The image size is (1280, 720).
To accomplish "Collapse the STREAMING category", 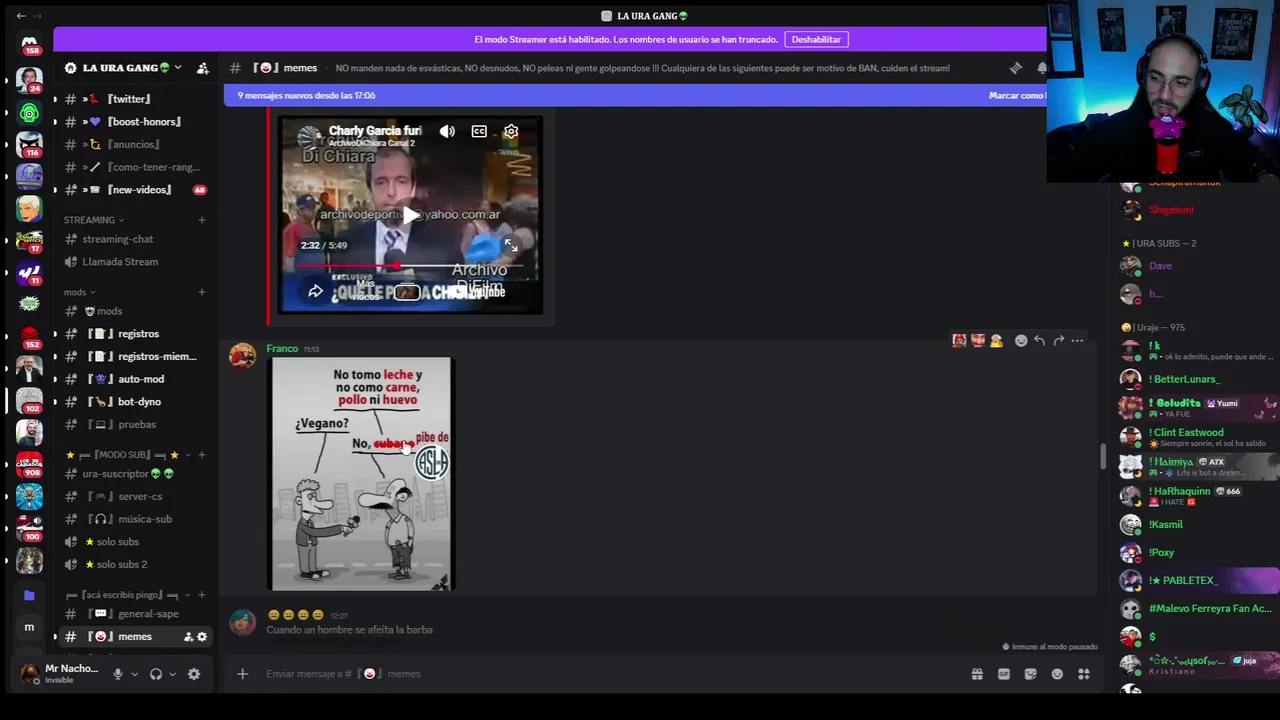I will click(x=94, y=220).
